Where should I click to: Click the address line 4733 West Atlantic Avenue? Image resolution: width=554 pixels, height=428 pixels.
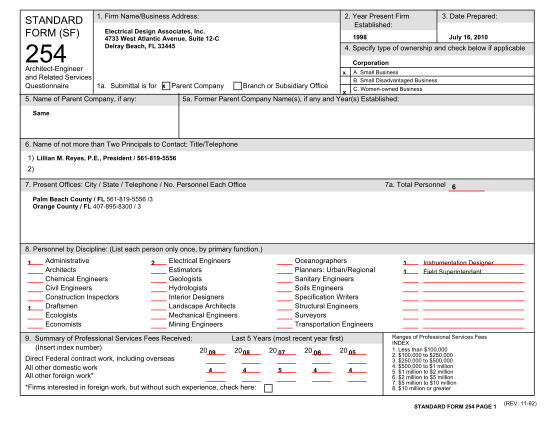point(162,39)
